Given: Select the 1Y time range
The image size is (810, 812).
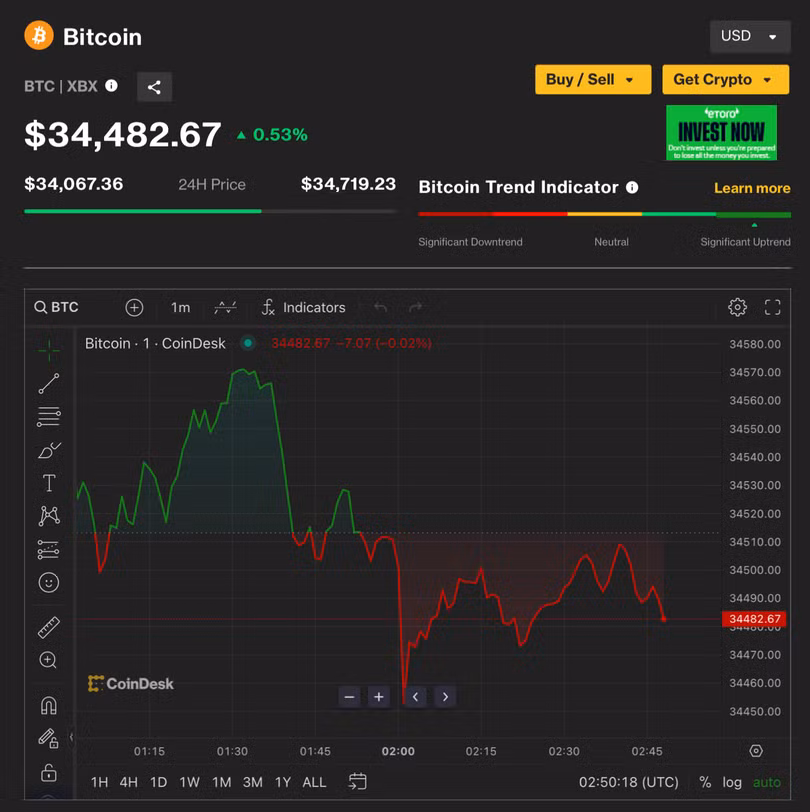Looking at the screenshot, I should [281, 782].
